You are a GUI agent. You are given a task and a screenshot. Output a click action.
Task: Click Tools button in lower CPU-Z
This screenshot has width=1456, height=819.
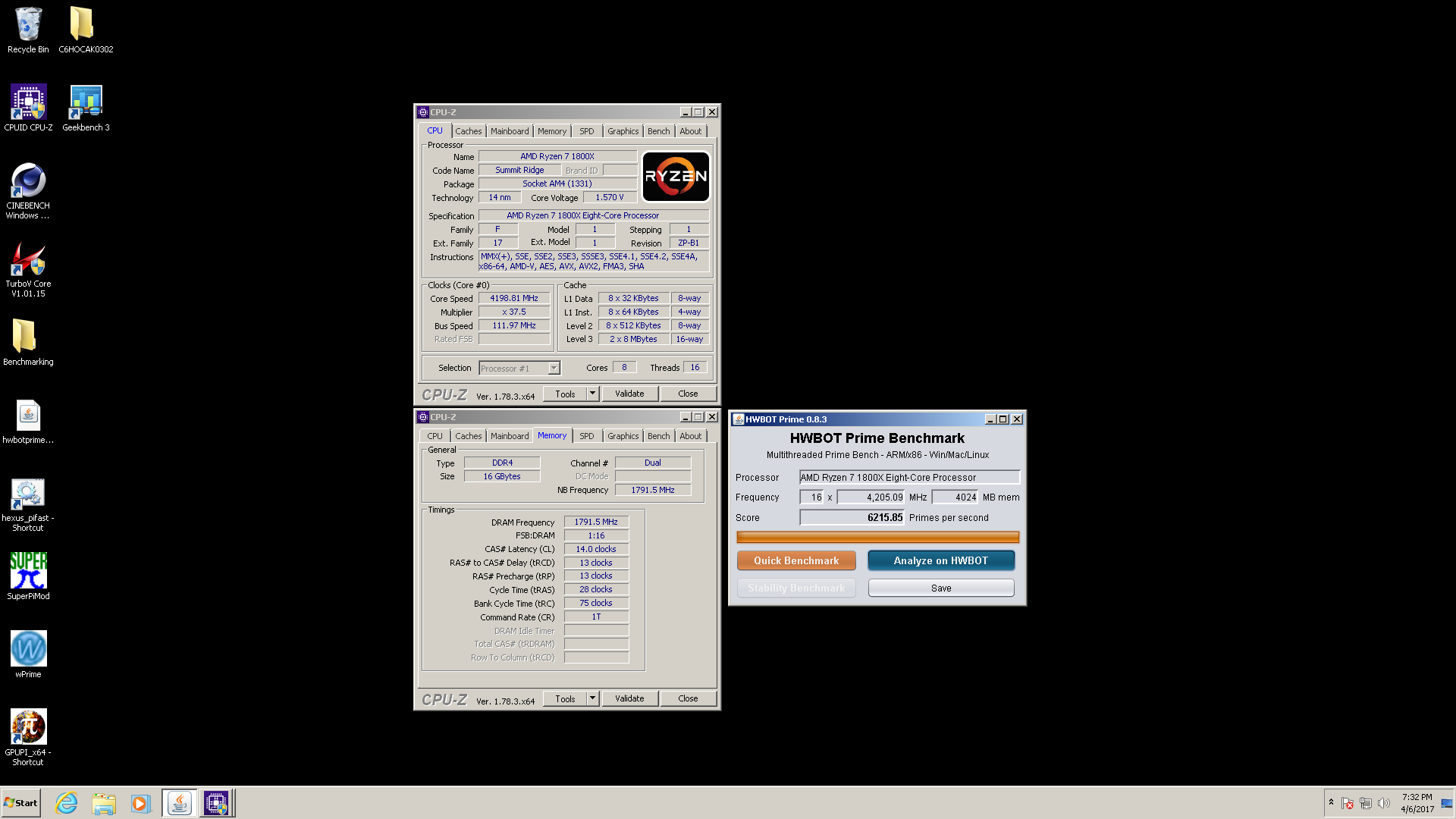click(565, 698)
